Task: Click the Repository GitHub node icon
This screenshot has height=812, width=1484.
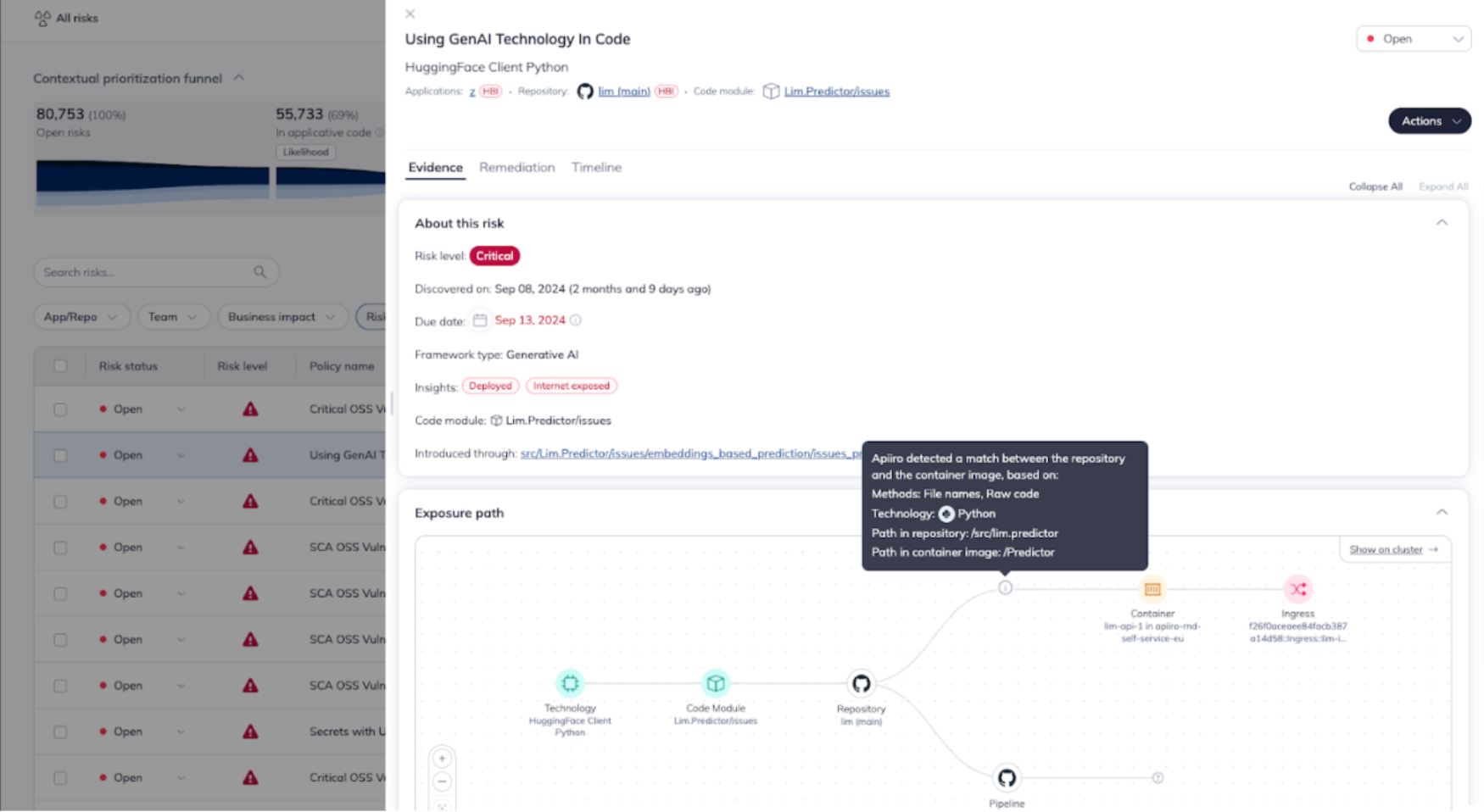Action: tap(861, 683)
